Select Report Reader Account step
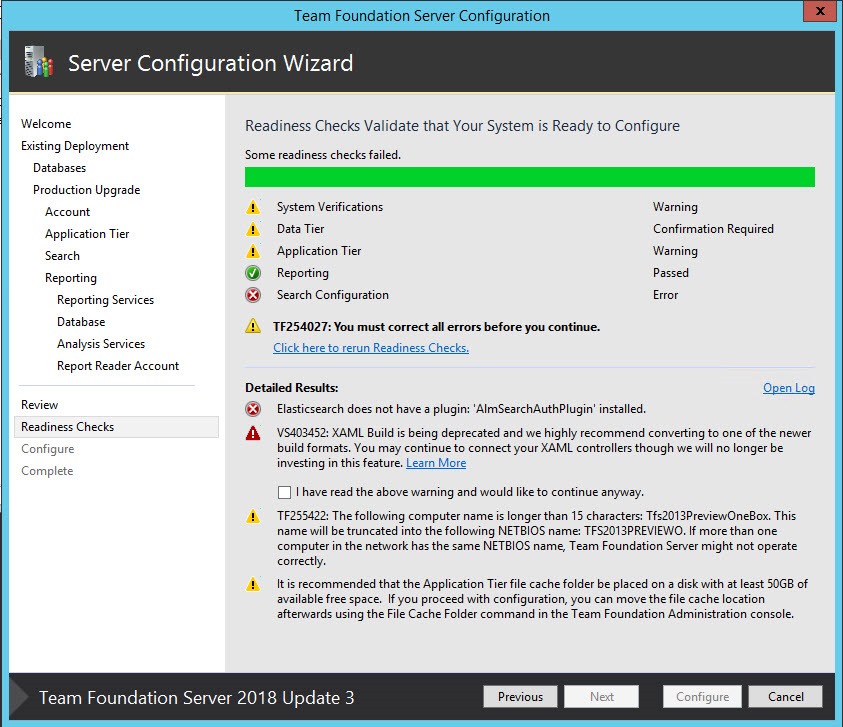843x727 pixels. coord(118,366)
